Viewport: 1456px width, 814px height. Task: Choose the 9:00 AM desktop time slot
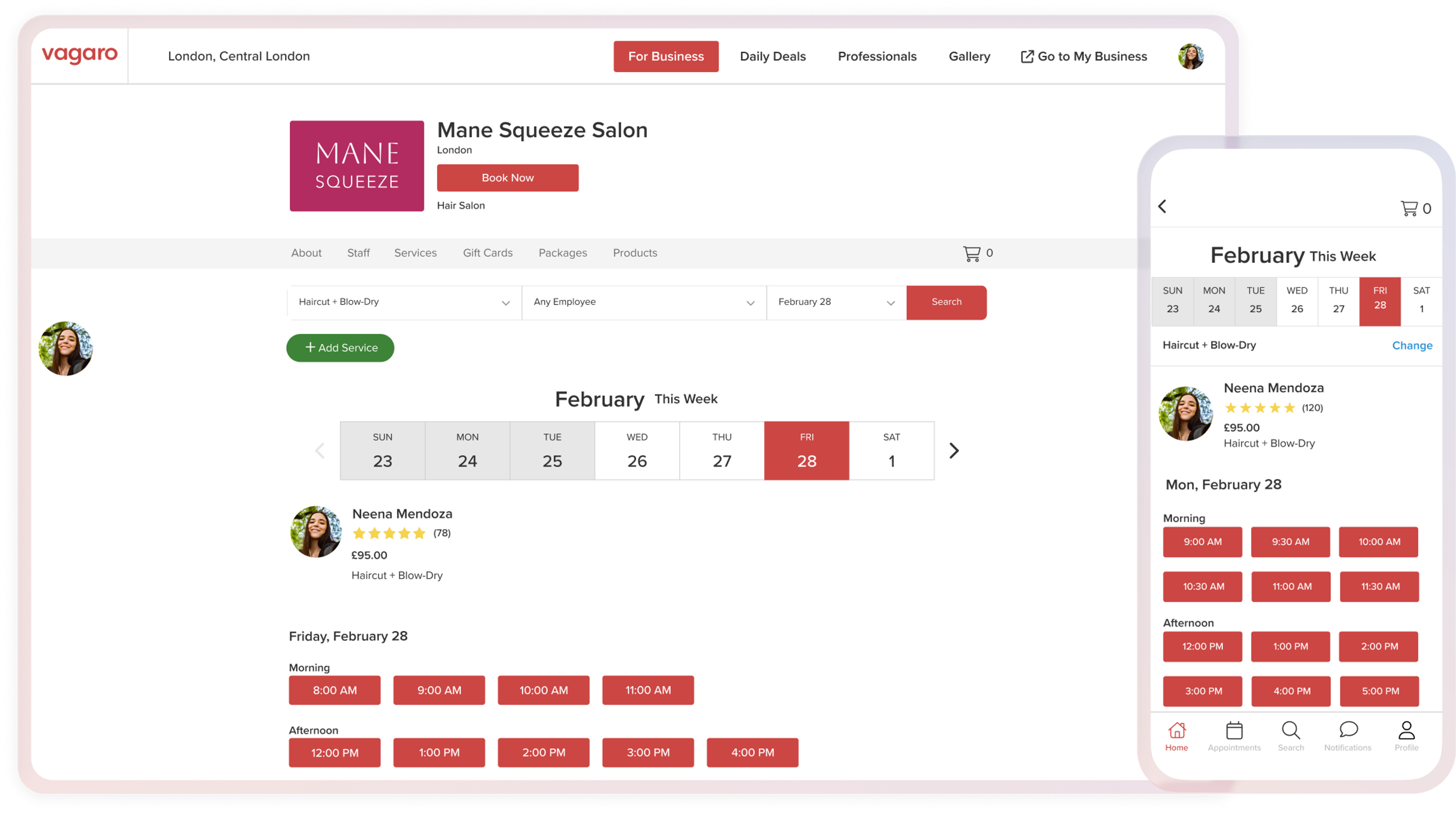[439, 690]
